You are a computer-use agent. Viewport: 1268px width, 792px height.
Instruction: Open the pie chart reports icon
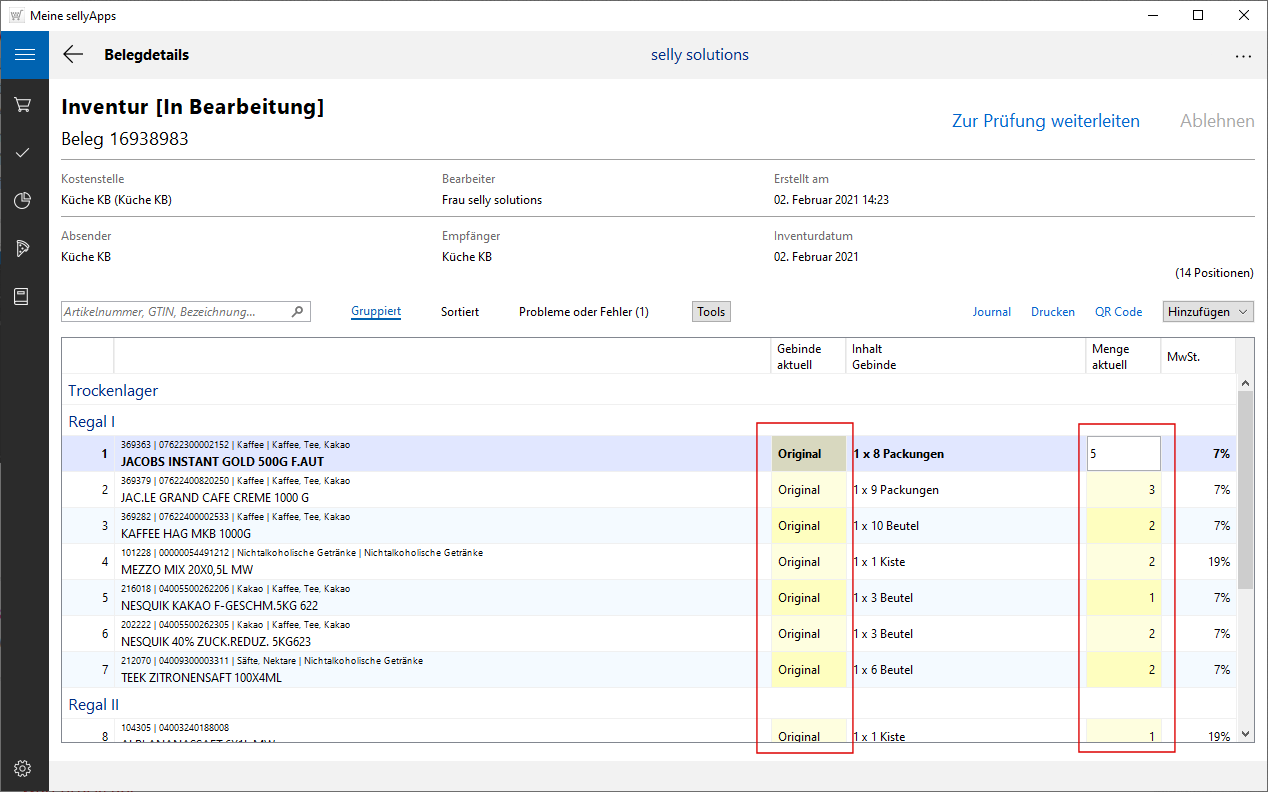tap(23, 201)
